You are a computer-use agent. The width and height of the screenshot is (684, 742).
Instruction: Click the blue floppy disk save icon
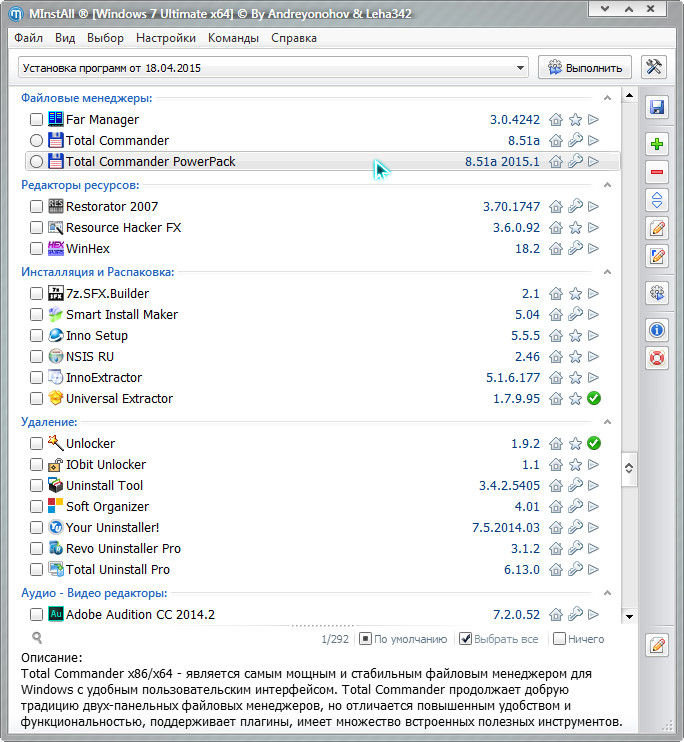(657, 107)
